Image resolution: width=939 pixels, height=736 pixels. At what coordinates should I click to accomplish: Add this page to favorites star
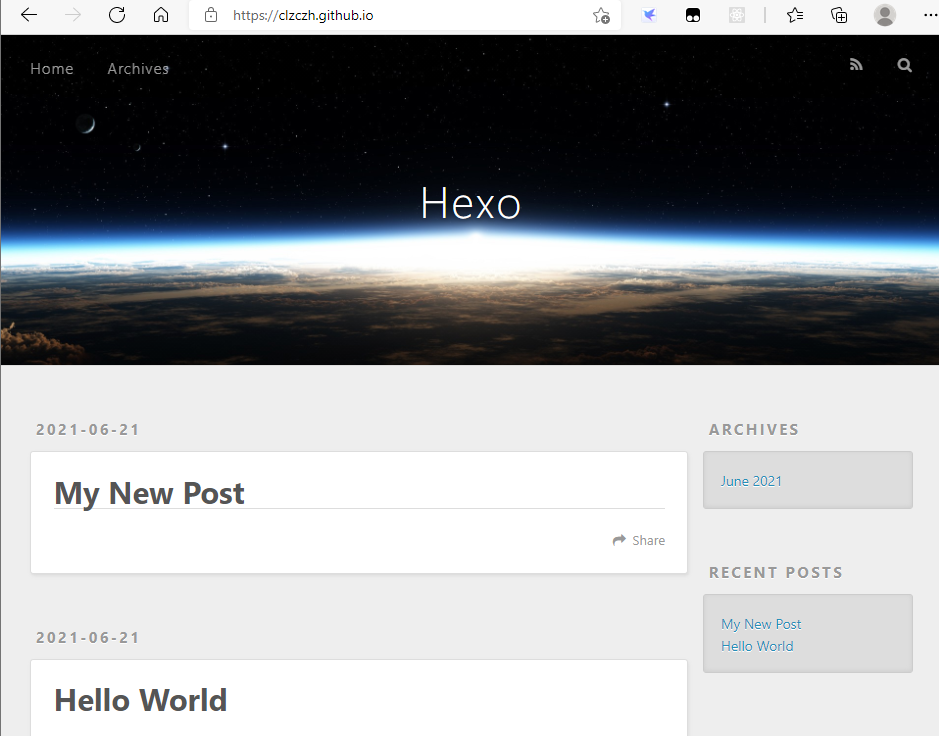[x=601, y=16]
